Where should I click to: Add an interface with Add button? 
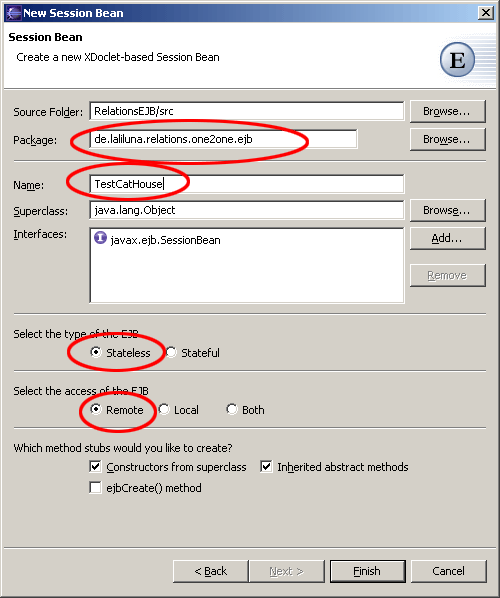pyautogui.click(x=448, y=238)
